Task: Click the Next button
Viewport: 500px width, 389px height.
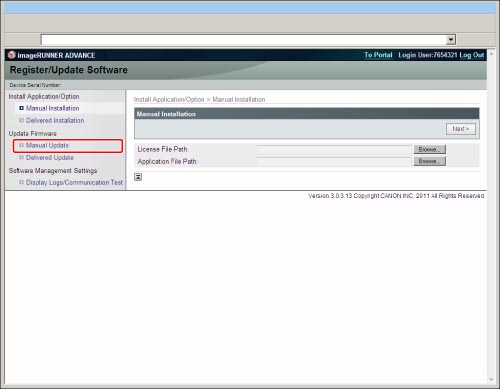Action: 461,129
